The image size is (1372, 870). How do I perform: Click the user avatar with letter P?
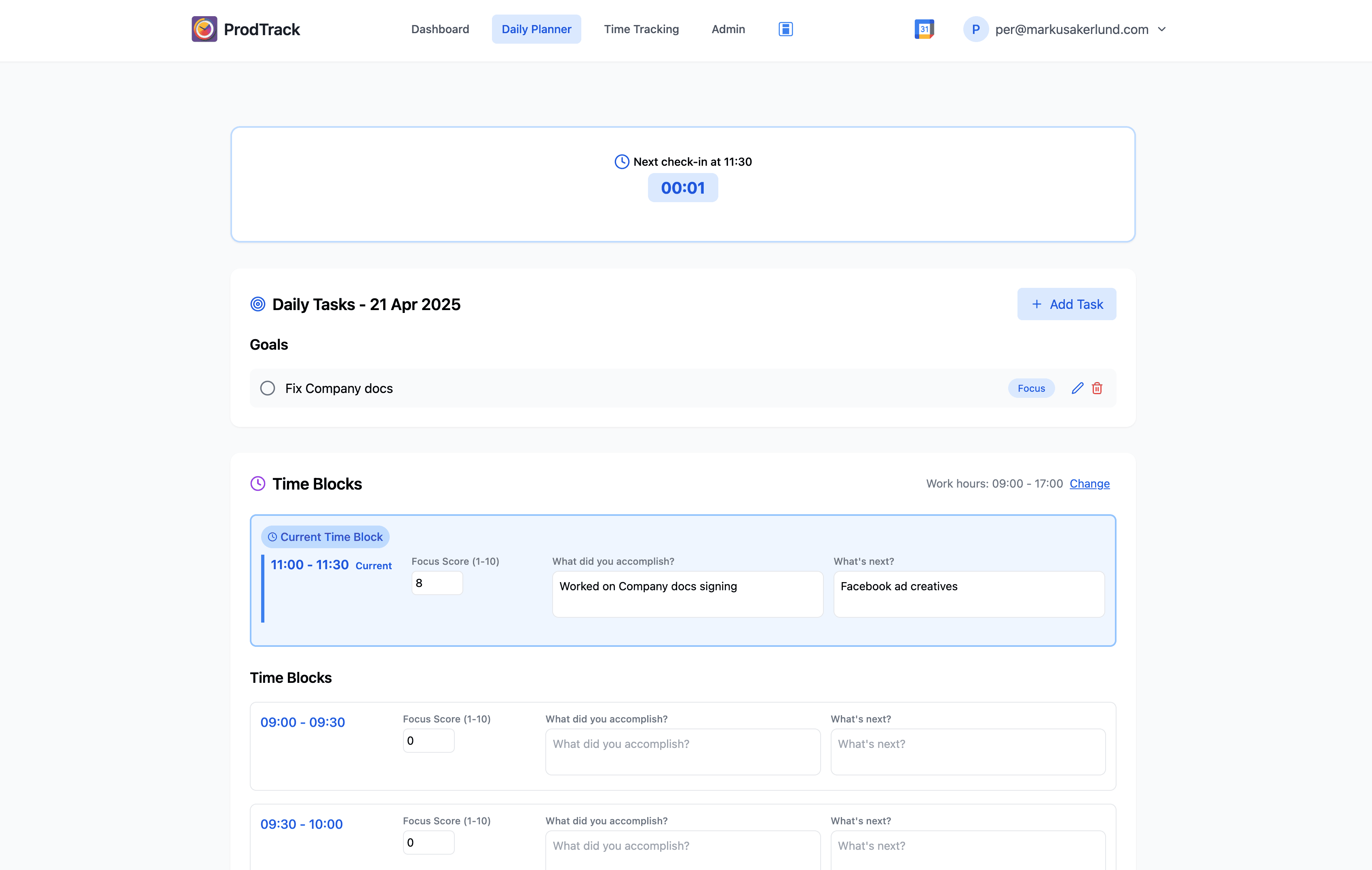click(x=975, y=29)
